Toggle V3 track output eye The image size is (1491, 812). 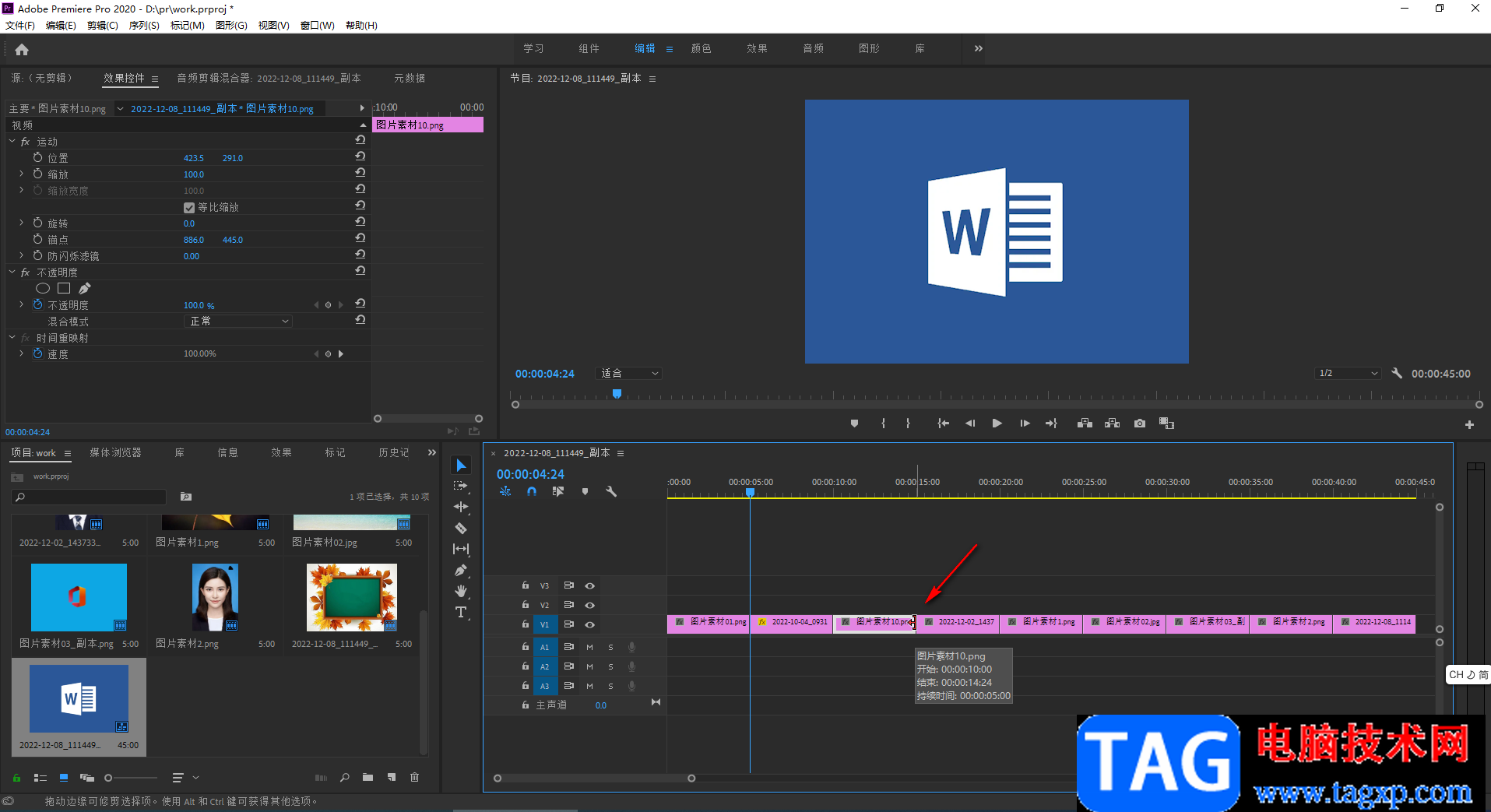click(590, 585)
